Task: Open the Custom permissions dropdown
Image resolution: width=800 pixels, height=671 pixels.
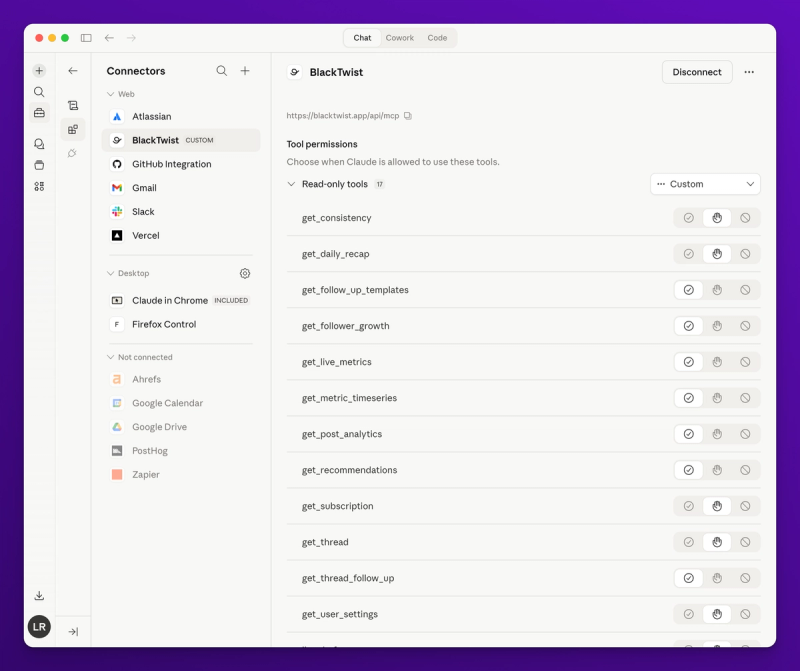Action: click(705, 184)
